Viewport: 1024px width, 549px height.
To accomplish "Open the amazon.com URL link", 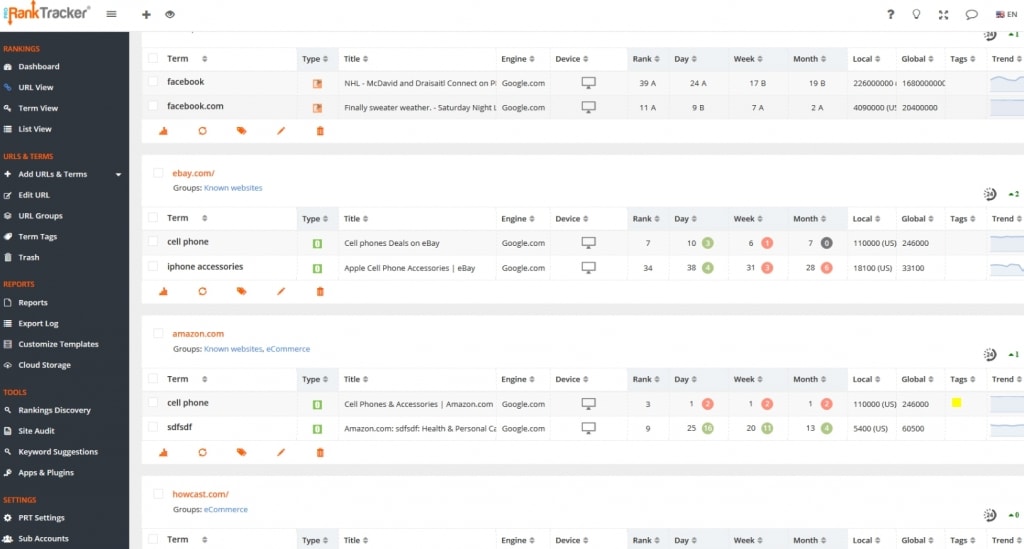I will [198, 334].
